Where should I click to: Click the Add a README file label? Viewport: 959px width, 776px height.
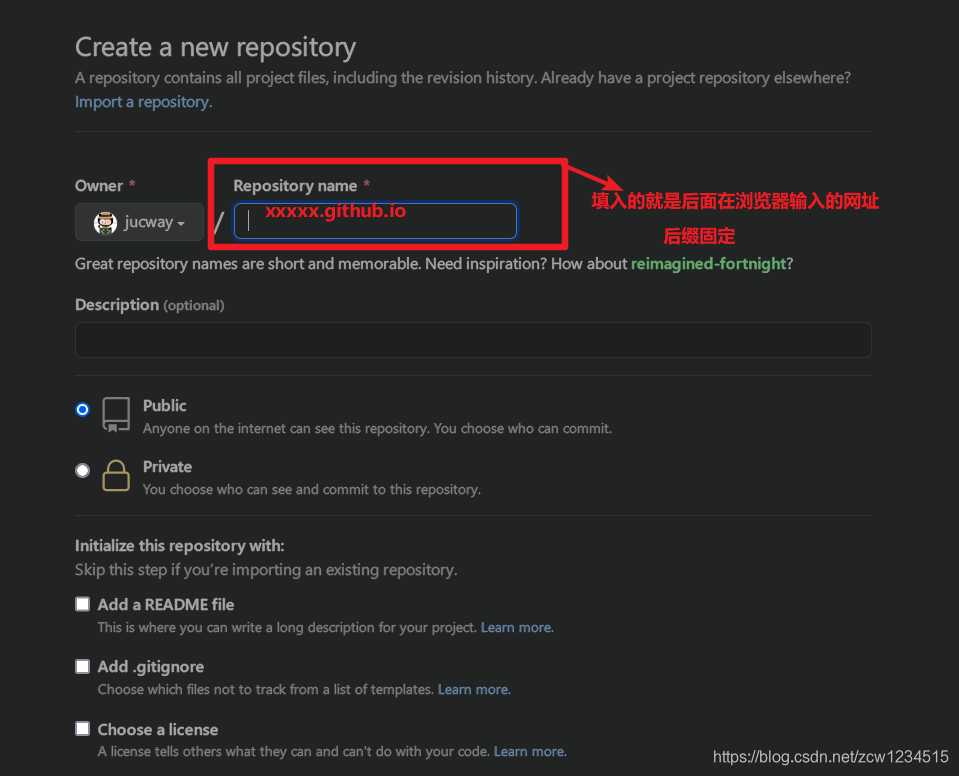pyautogui.click(x=166, y=604)
